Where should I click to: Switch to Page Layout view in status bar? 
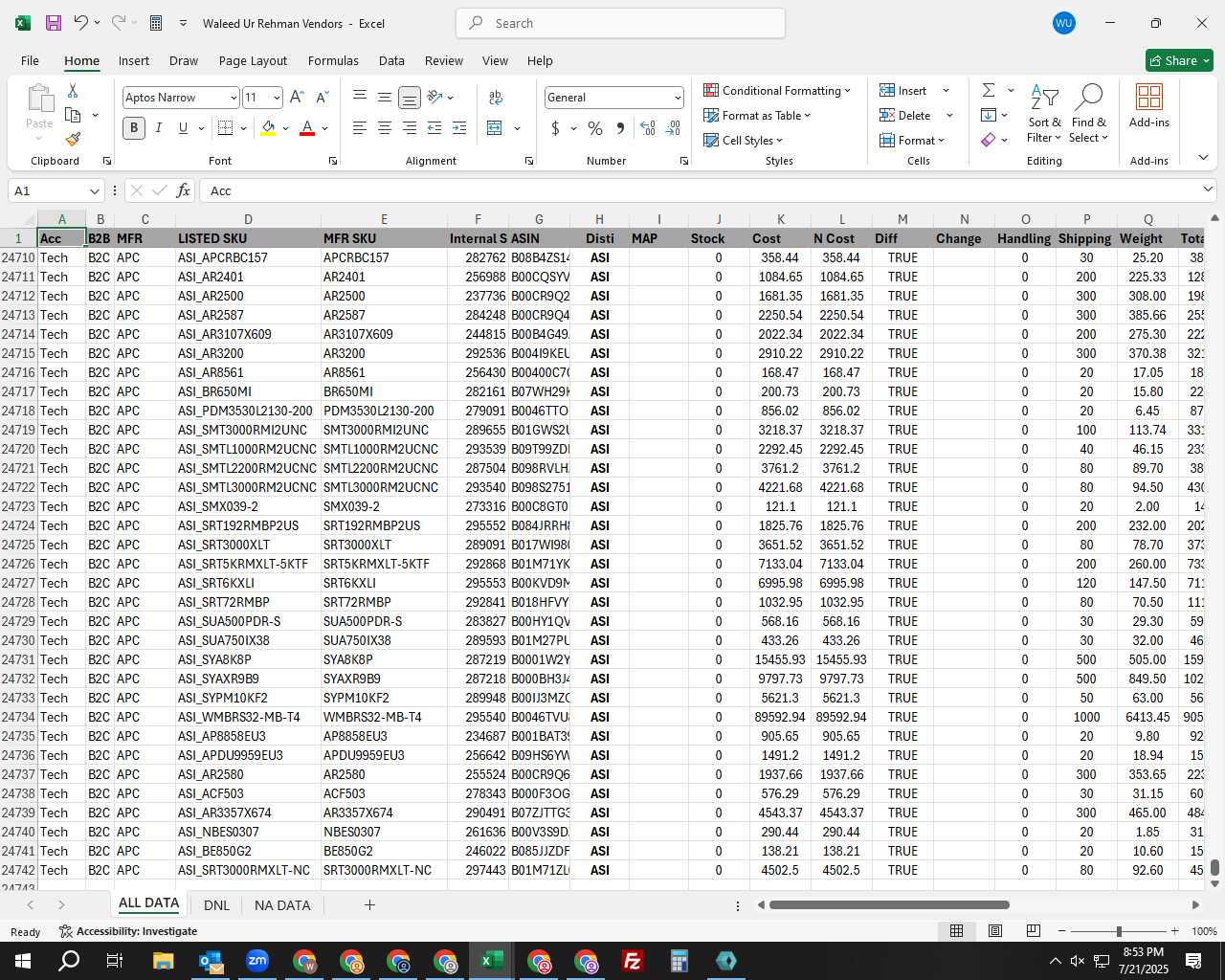995,931
